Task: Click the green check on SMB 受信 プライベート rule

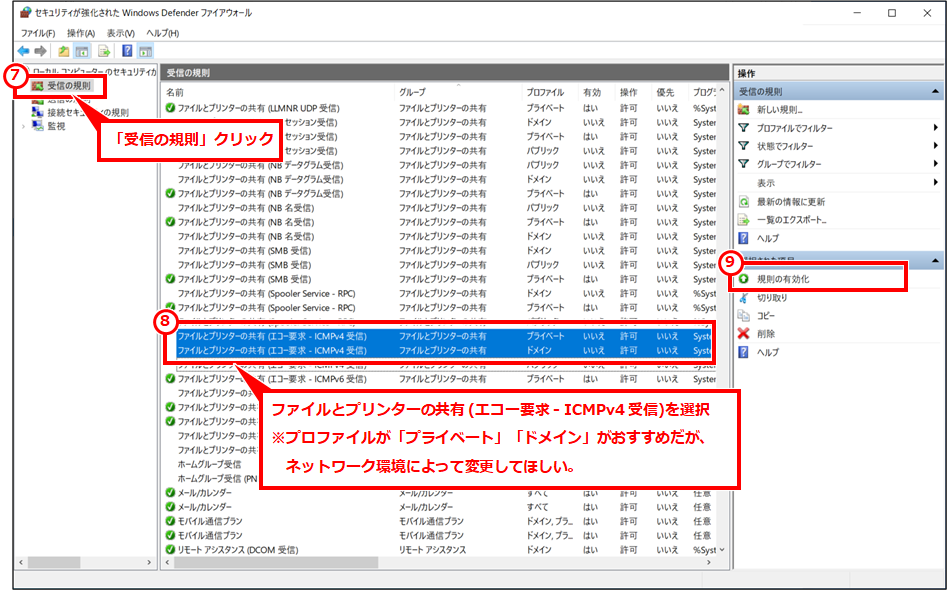Action: tap(170, 279)
